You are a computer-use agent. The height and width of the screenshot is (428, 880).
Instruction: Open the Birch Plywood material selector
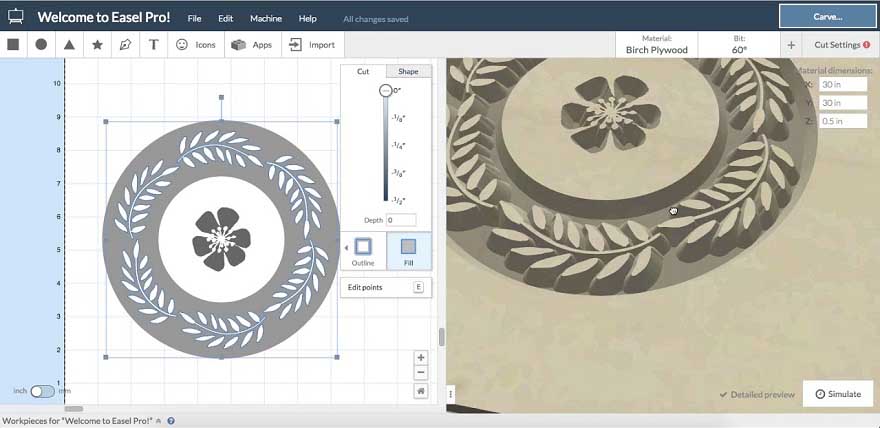[657, 44]
